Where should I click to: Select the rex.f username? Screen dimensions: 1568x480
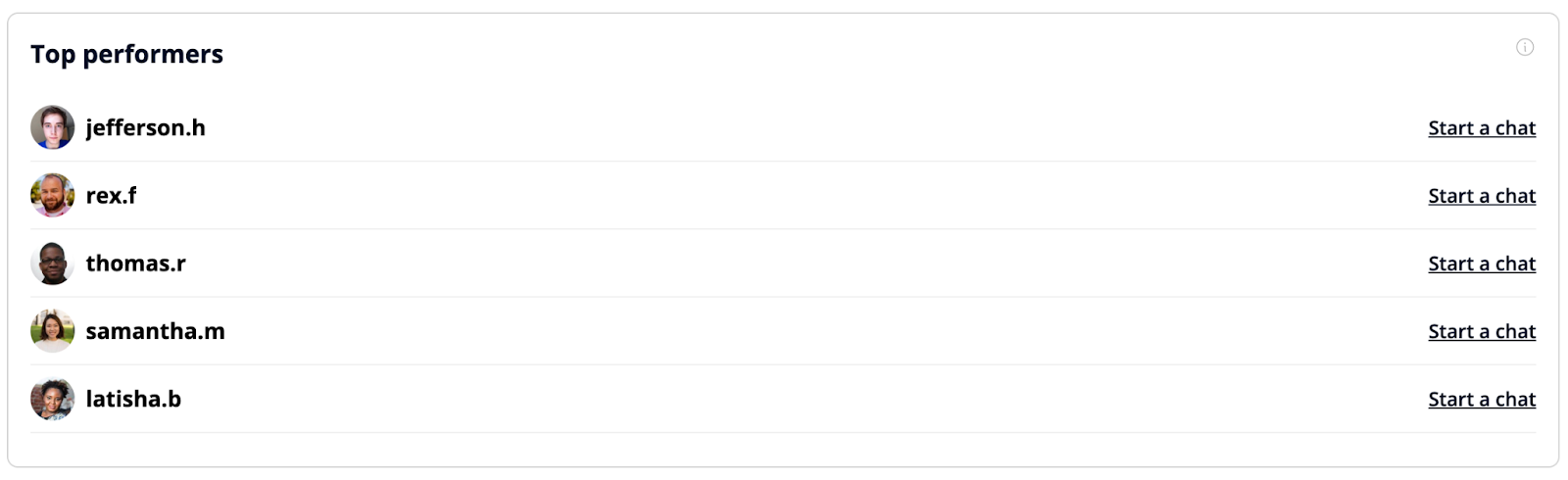(x=111, y=196)
